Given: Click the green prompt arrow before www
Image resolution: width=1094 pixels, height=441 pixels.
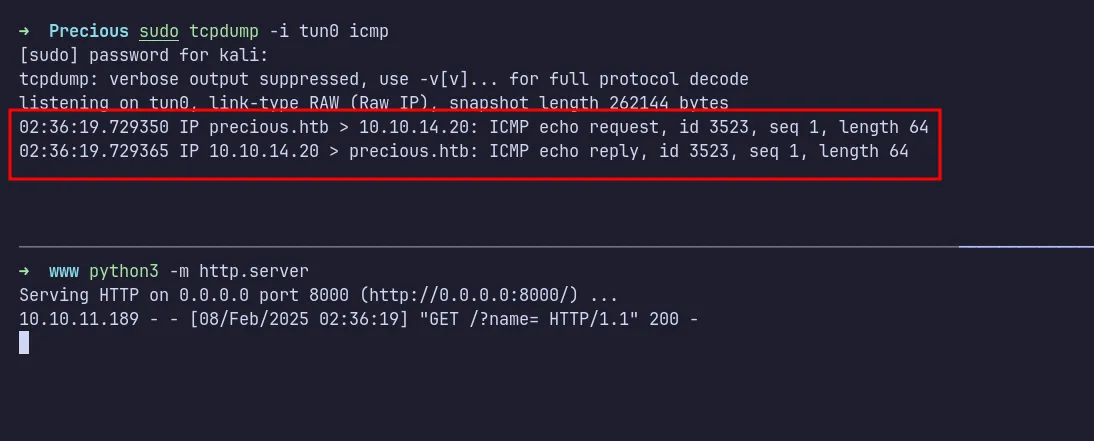Looking at the screenshot, I should point(24,271).
